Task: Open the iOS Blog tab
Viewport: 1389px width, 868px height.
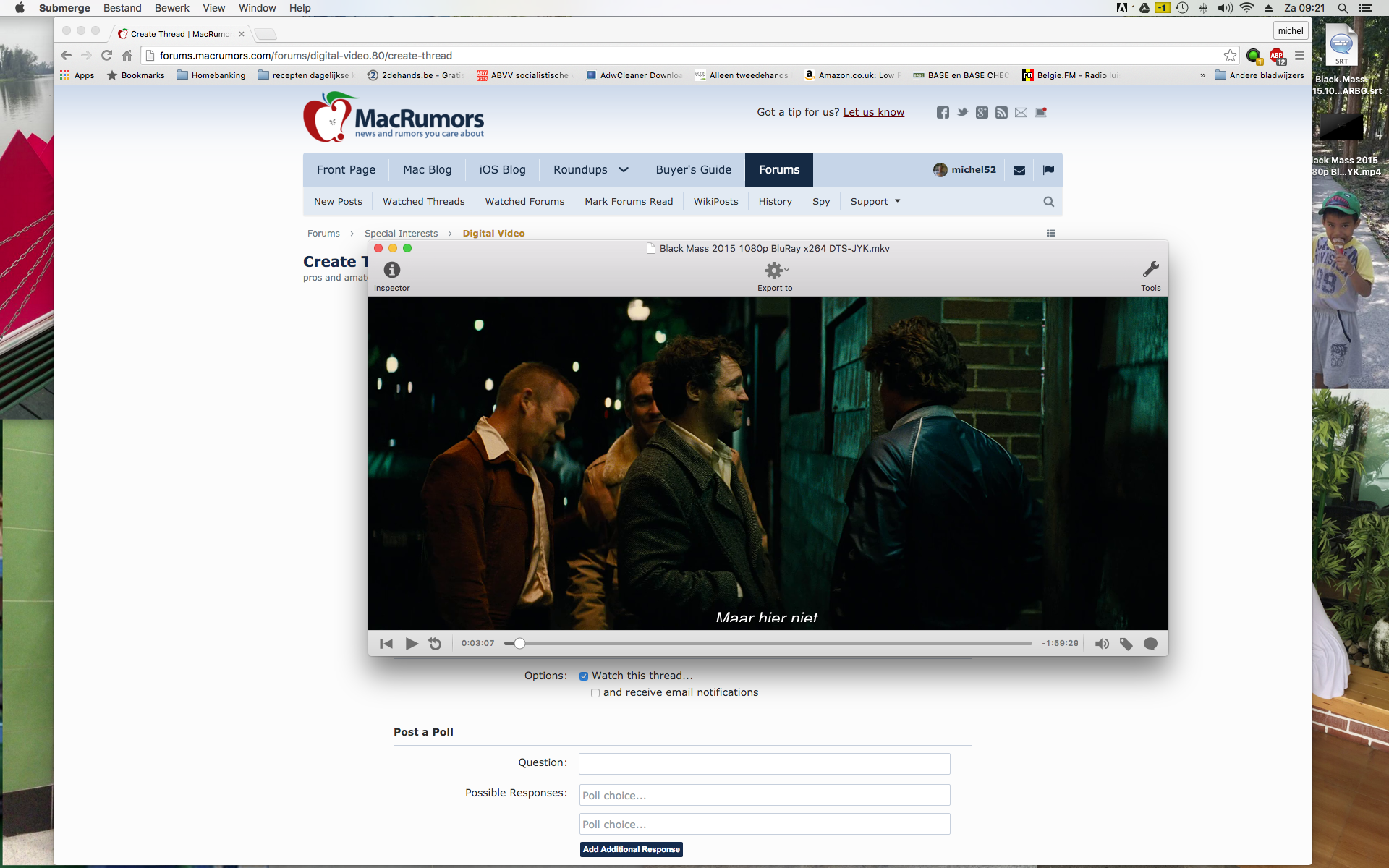Action: [x=502, y=169]
